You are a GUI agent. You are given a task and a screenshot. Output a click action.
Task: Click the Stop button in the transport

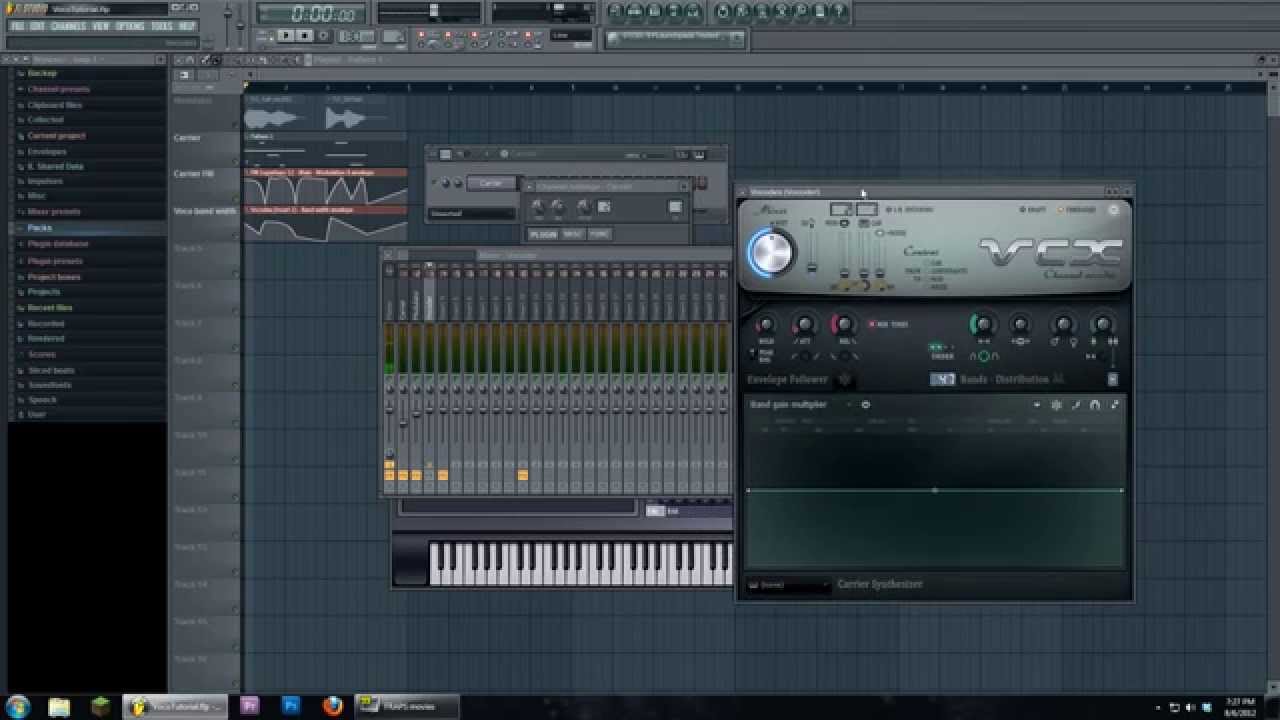304,35
